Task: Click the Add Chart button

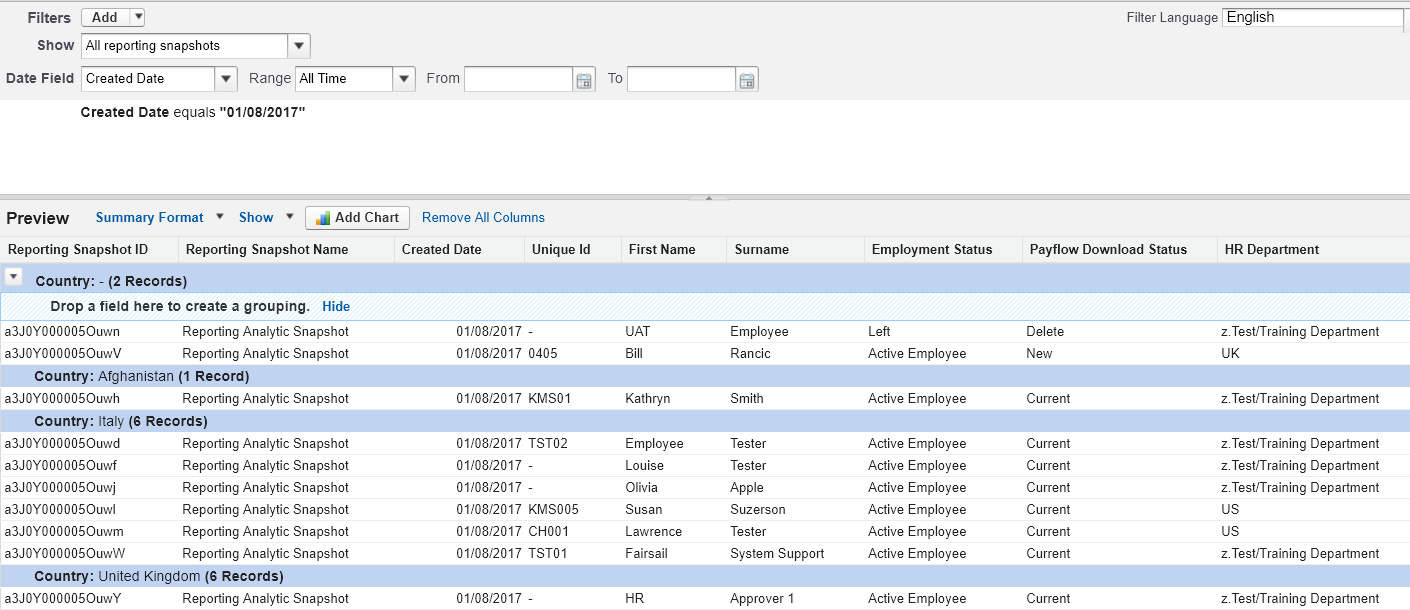Action: coord(357,218)
